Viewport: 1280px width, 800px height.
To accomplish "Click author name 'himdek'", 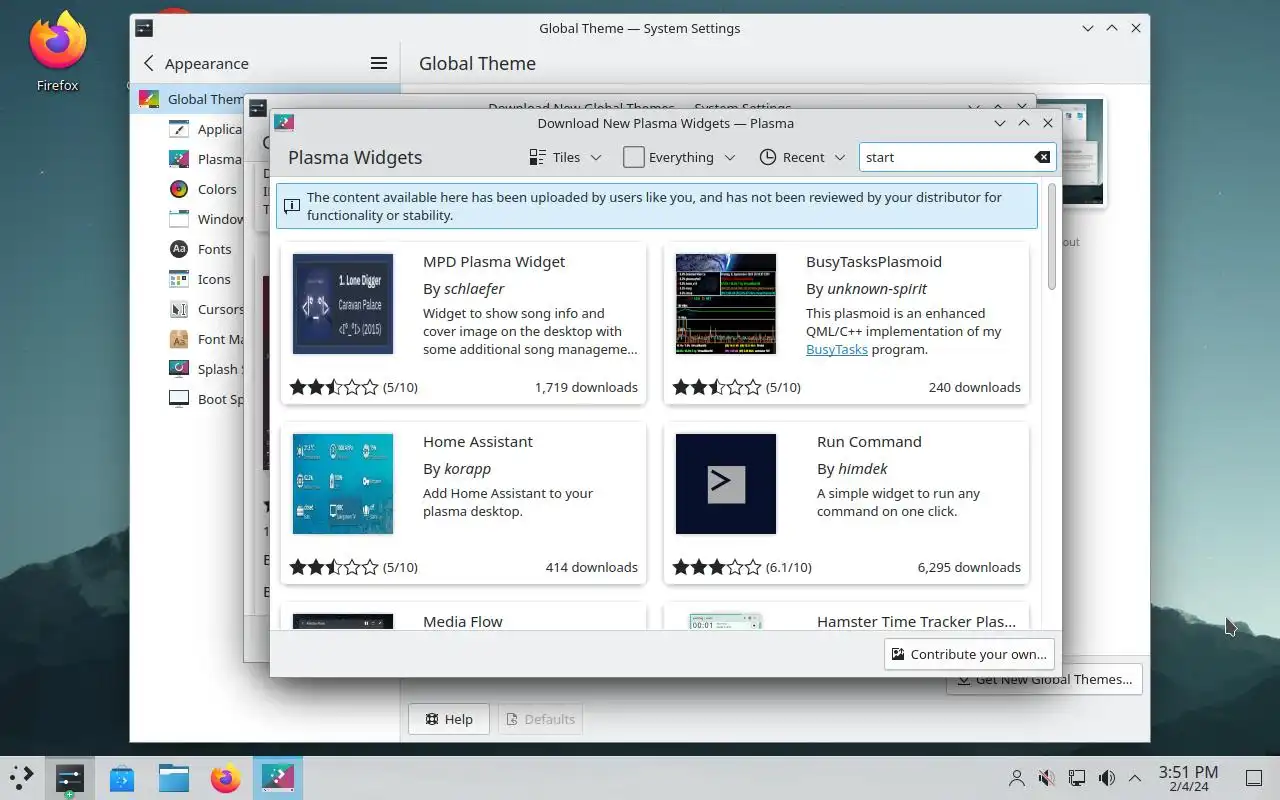I will 862,469.
